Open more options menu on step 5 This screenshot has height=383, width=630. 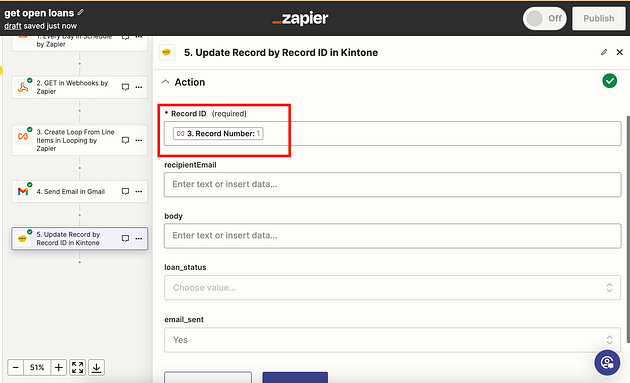pos(139,239)
